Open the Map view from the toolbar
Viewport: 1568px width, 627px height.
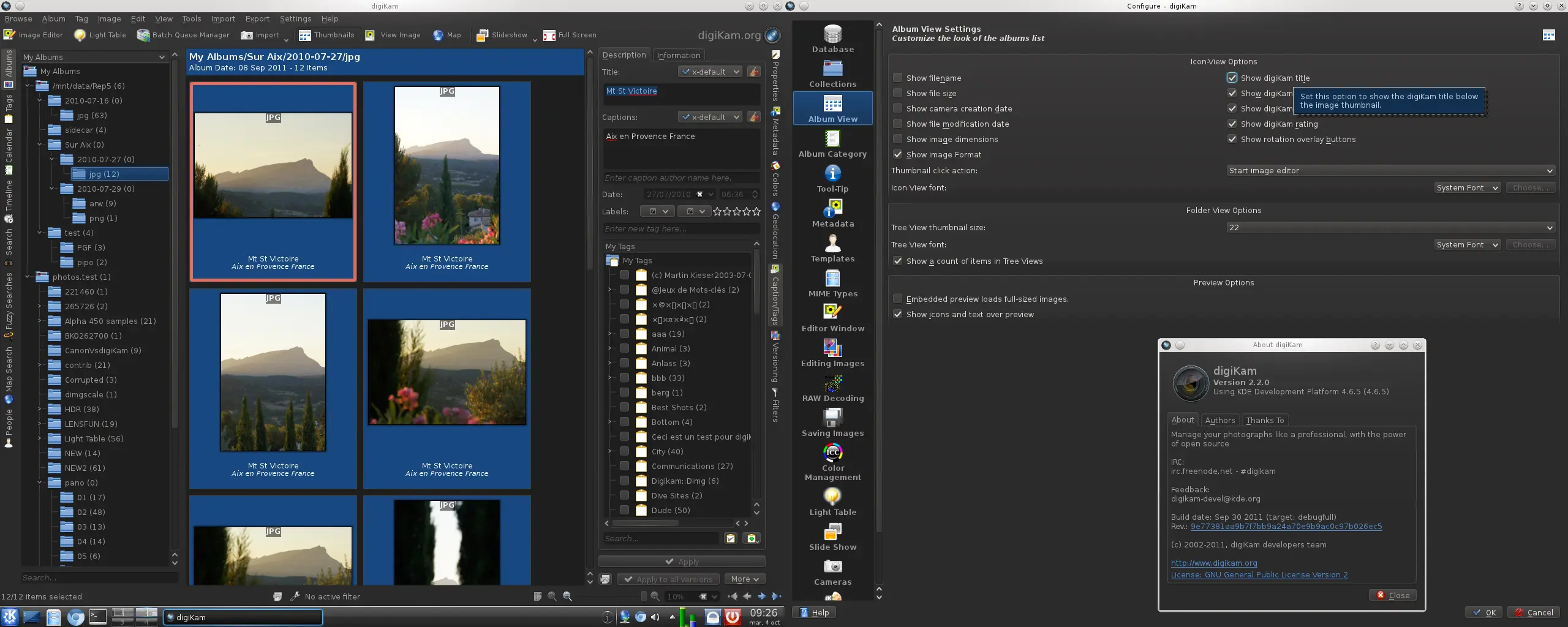point(447,35)
